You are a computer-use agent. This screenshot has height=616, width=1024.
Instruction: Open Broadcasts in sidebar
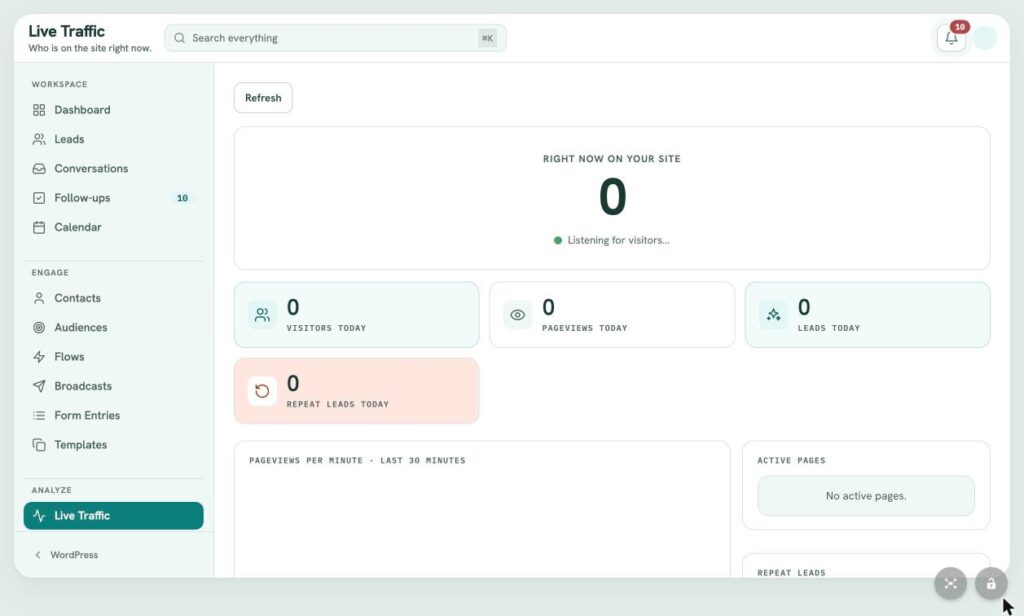[x=113, y=386]
